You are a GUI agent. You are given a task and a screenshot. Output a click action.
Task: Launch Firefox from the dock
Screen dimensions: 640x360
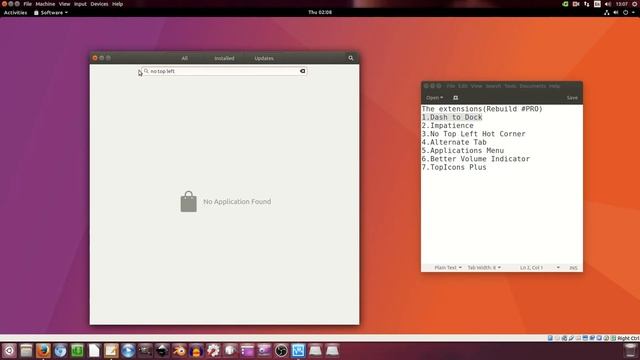click(43, 351)
